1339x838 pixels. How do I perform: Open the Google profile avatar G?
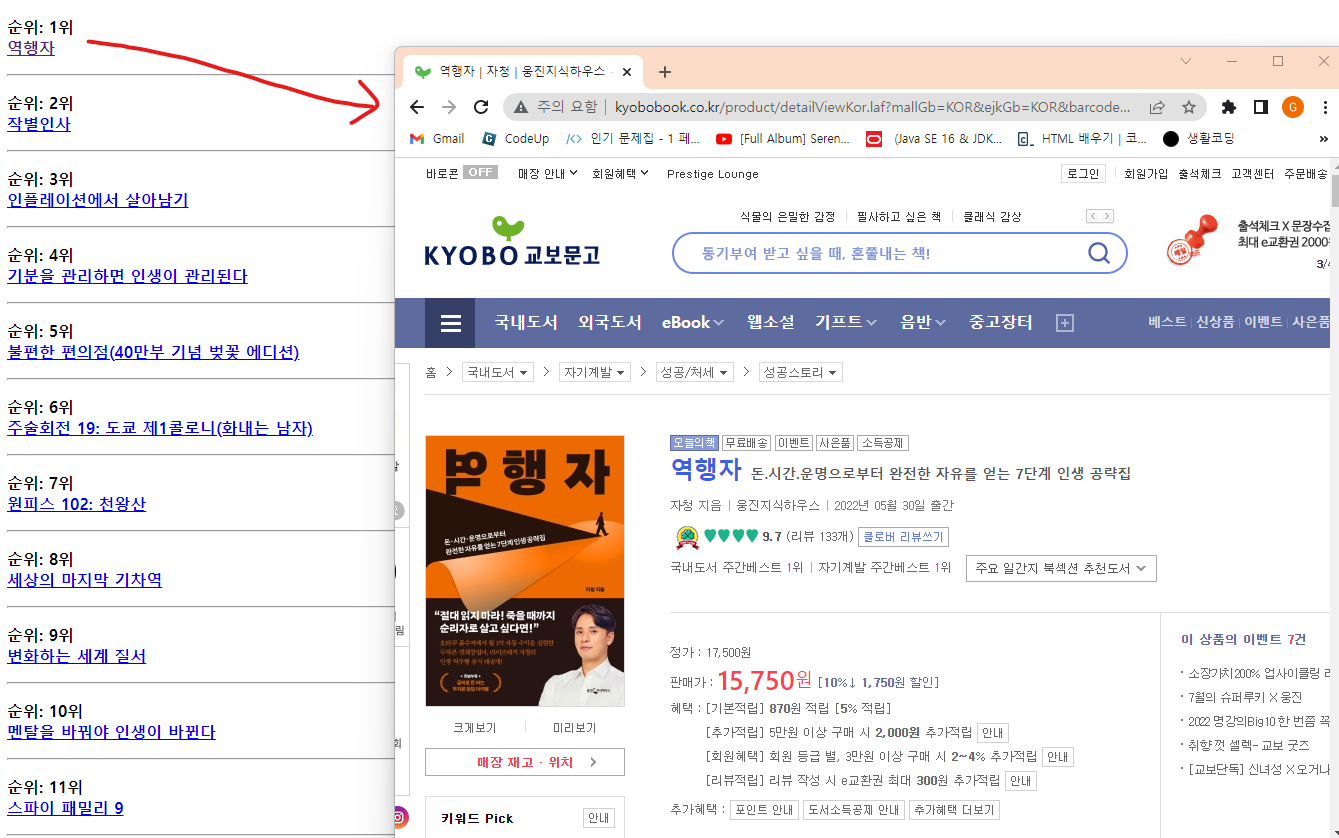(1293, 107)
